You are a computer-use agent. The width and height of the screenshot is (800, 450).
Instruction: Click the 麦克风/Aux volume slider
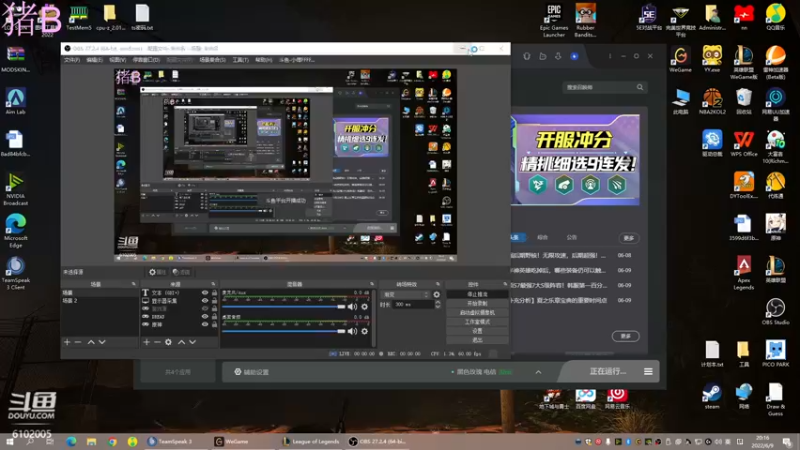[284, 307]
